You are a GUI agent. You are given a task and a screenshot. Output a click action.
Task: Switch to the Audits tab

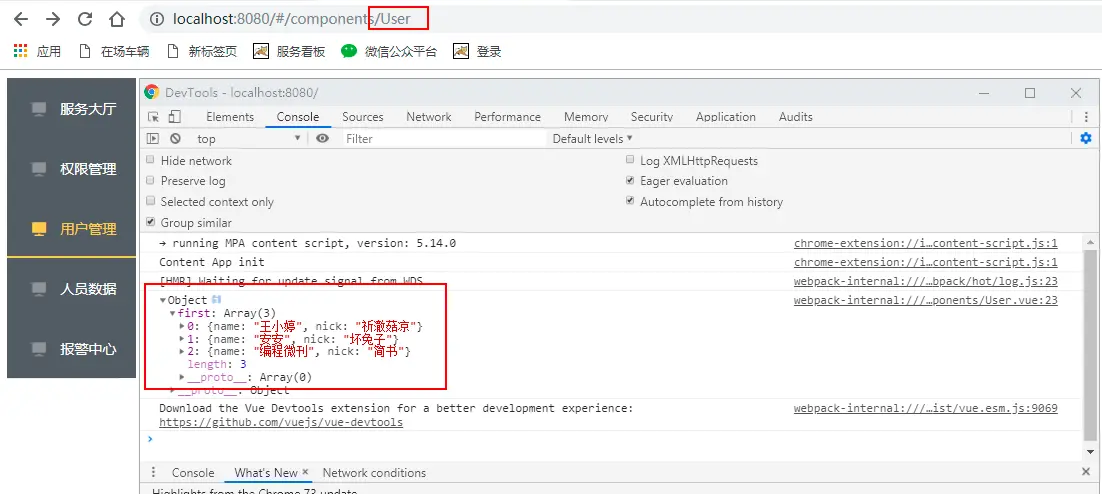point(796,117)
